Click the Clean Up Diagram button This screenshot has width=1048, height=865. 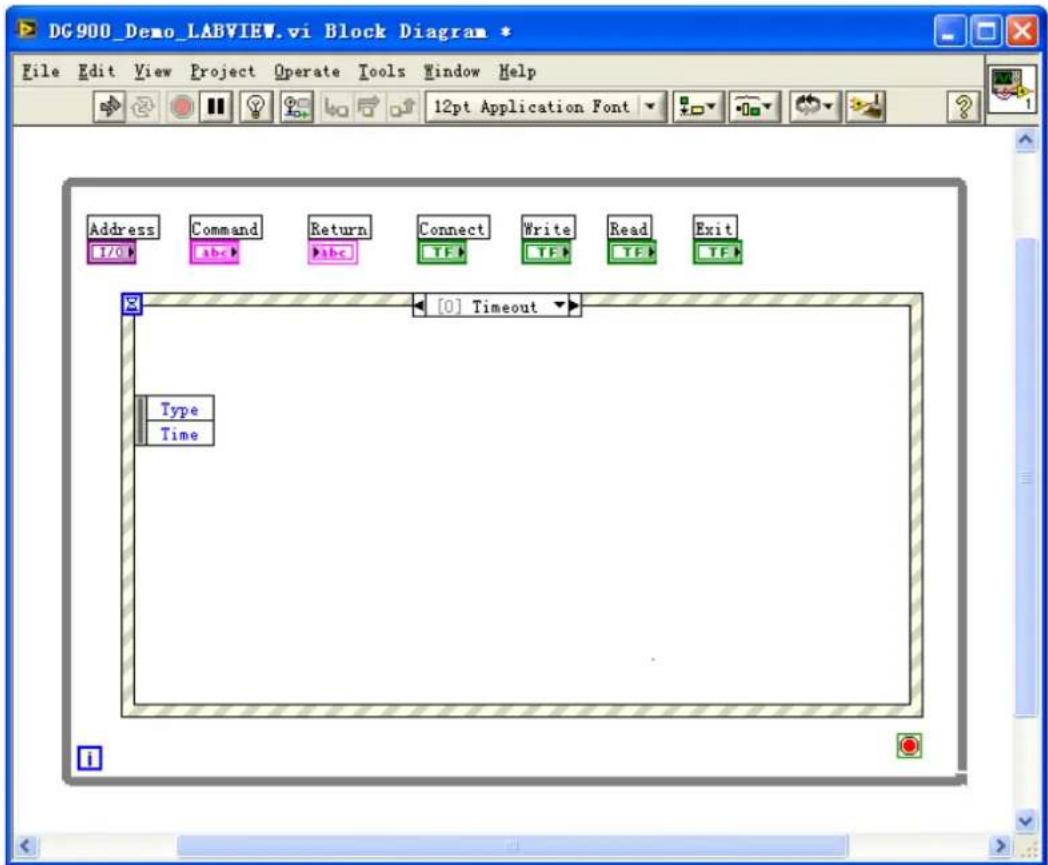(x=866, y=107)
